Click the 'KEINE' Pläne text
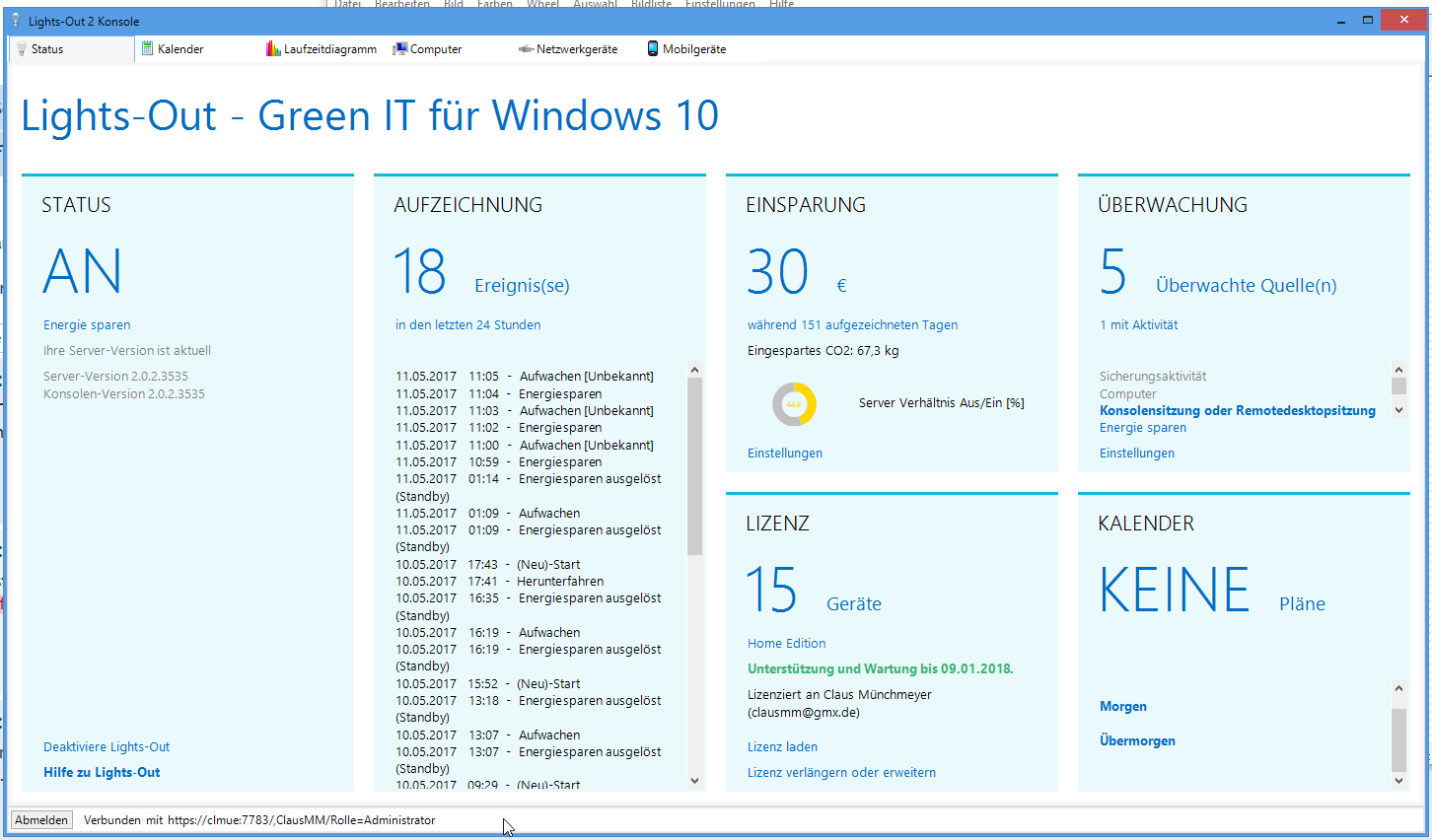 click(x=1175, y=591)
